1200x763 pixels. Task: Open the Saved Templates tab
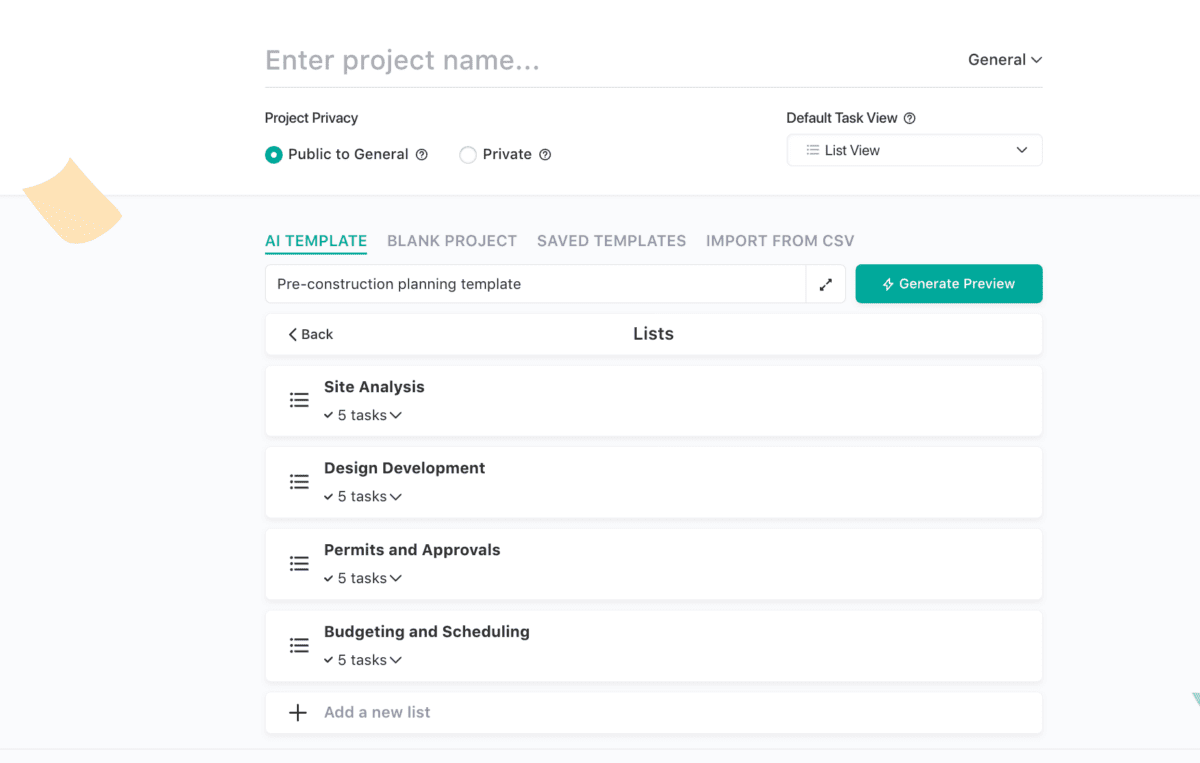[x=611, y=241]
